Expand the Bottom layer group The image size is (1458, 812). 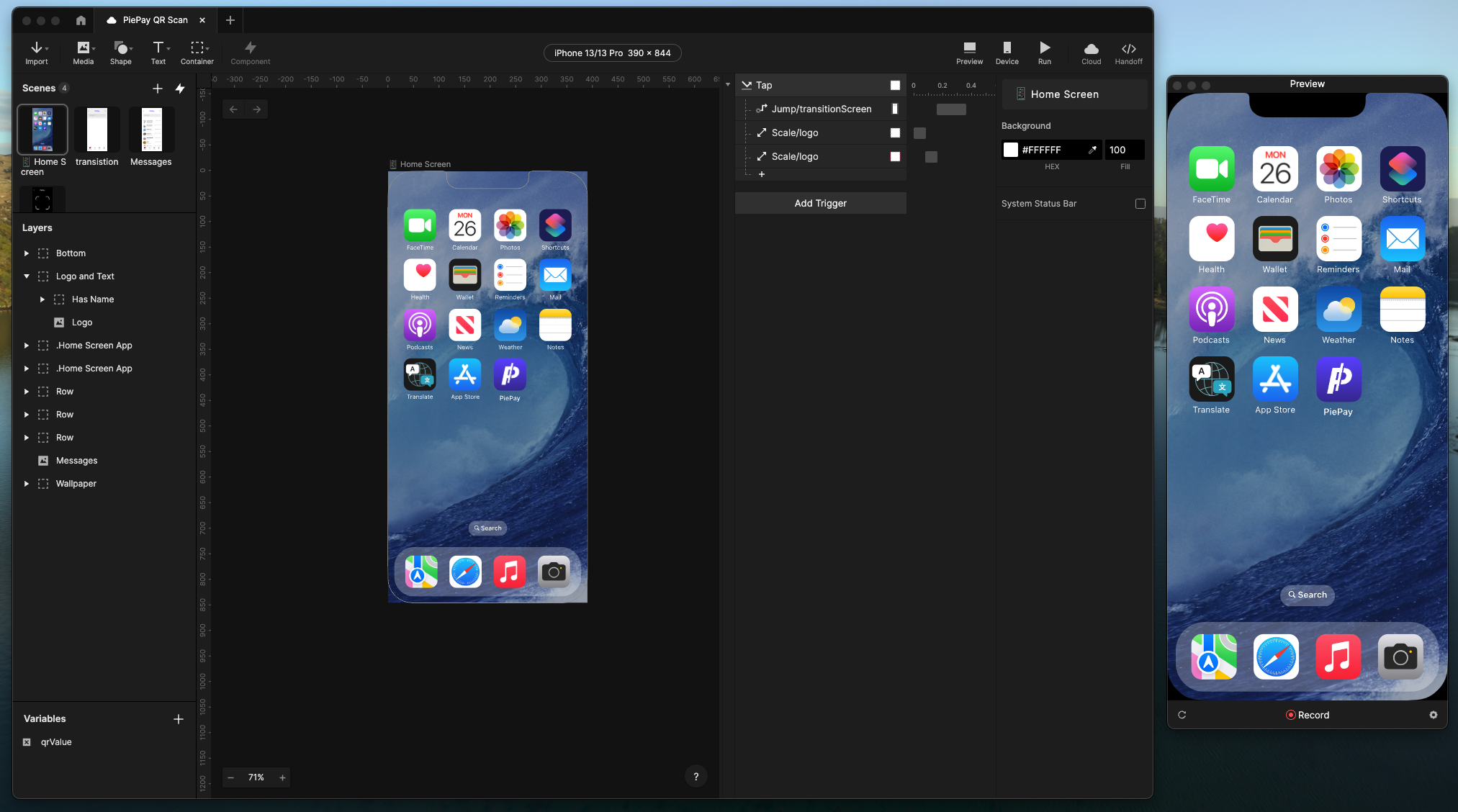[x=26, y=253]
